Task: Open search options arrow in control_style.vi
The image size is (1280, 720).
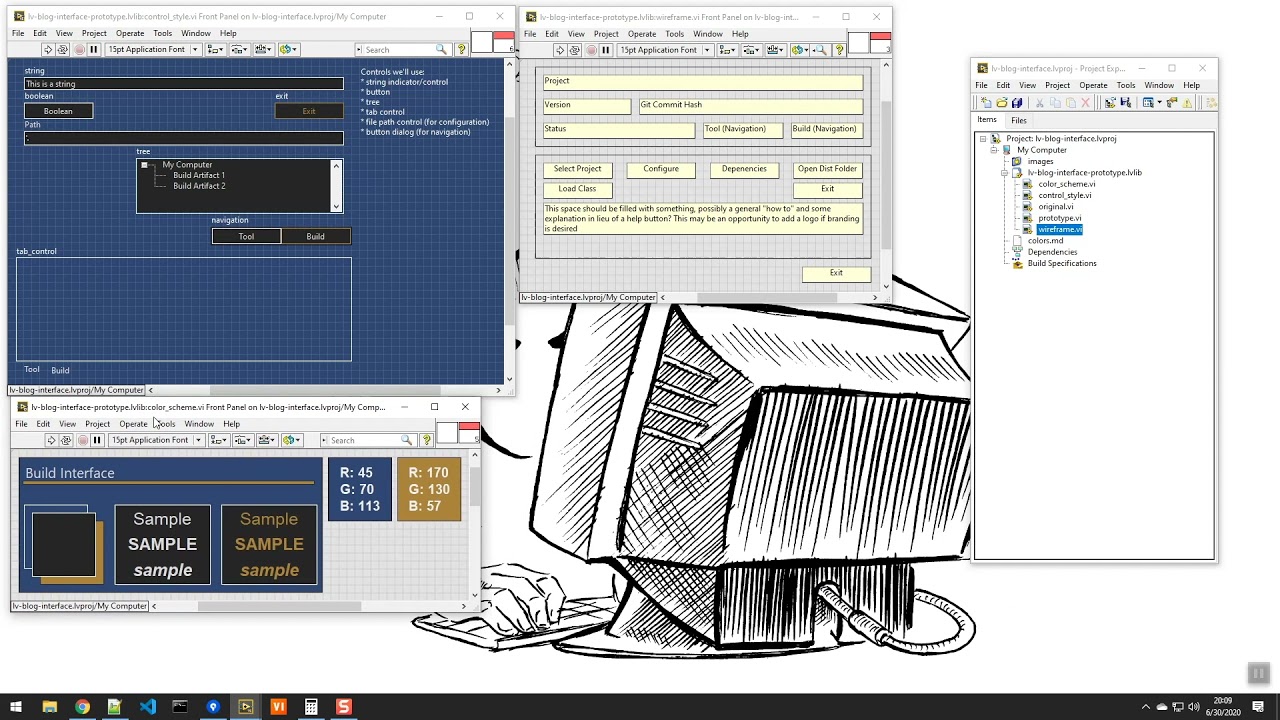Action: [x=360, y=49]
